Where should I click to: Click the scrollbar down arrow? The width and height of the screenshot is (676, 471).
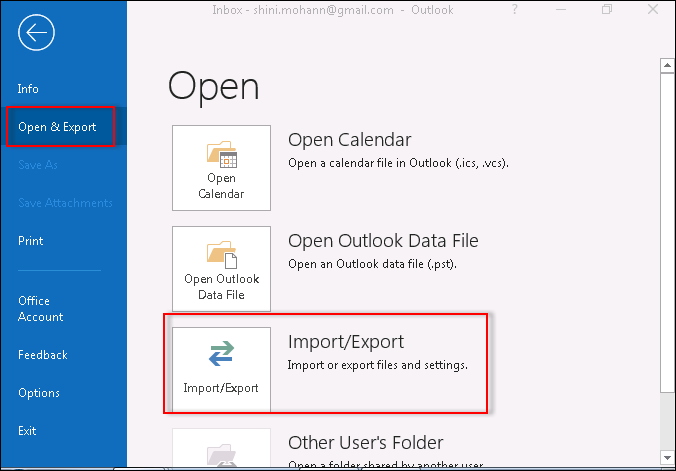667,457
